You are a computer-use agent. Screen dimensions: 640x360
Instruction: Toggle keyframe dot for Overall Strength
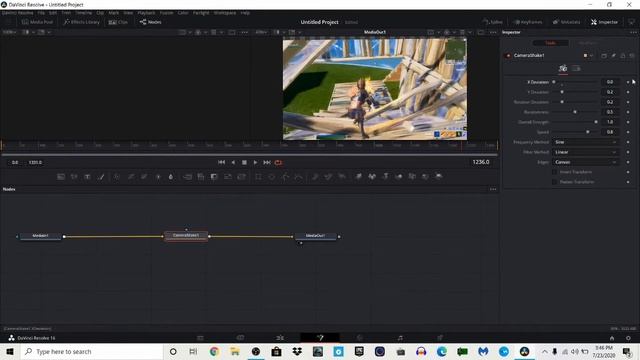(x=628, y=122)
